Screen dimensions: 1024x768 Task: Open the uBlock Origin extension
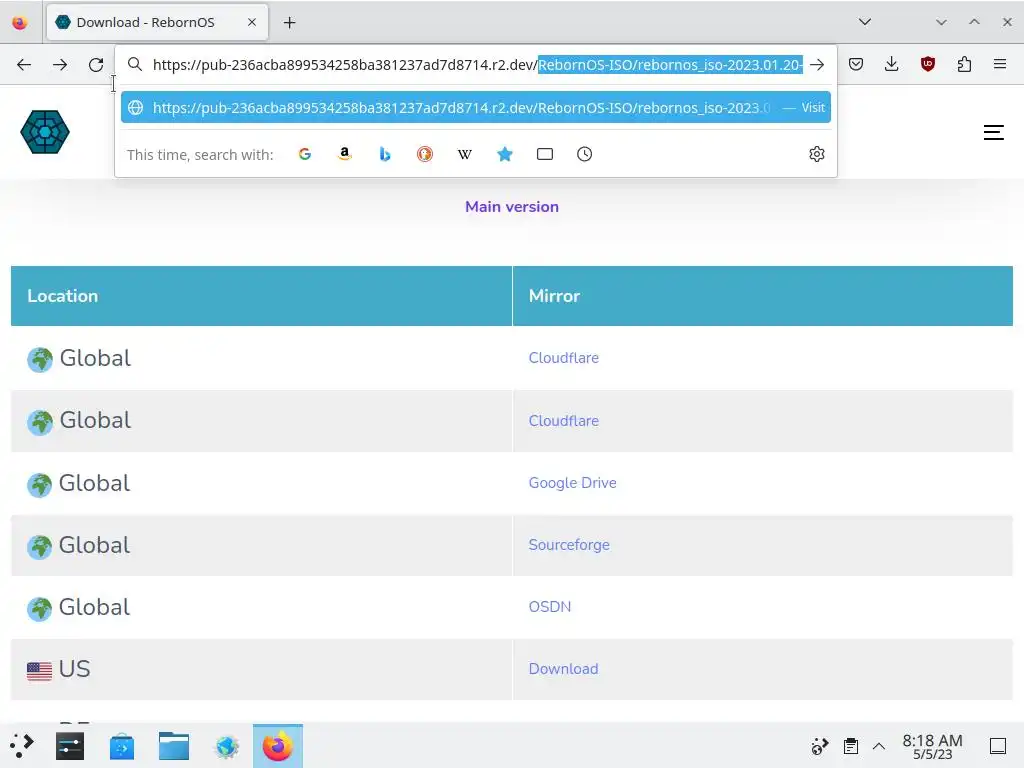tap(928, 64)
